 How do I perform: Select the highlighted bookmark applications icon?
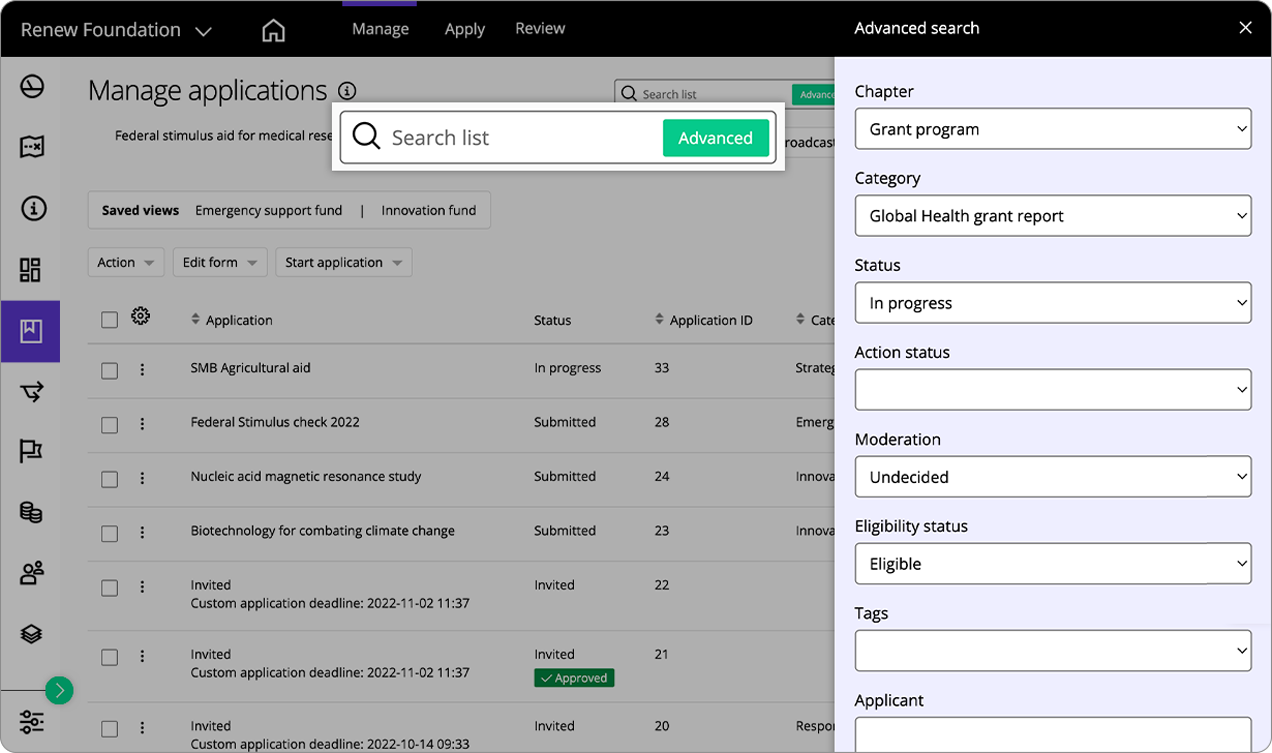click(31, 330)
